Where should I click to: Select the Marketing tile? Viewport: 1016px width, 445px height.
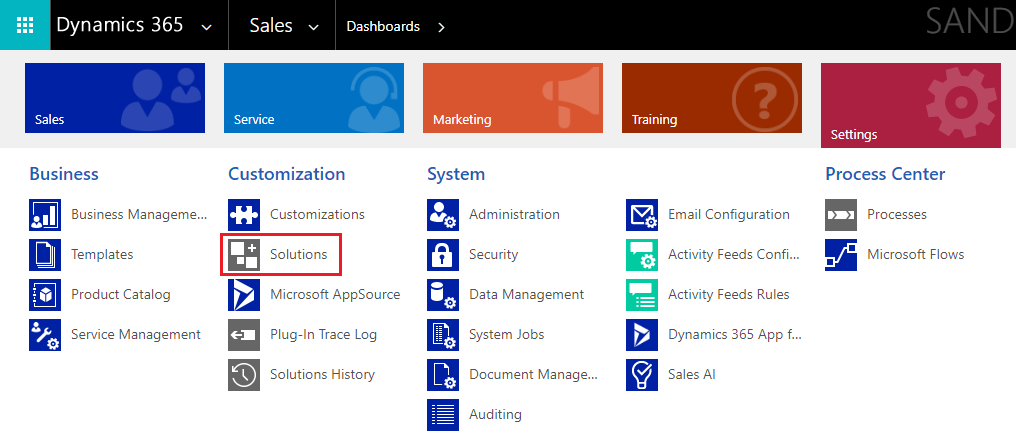(513, 98)
